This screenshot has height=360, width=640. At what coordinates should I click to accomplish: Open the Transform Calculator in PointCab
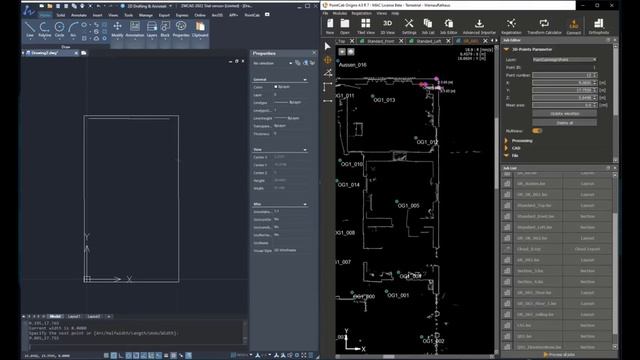coord(544,27)
